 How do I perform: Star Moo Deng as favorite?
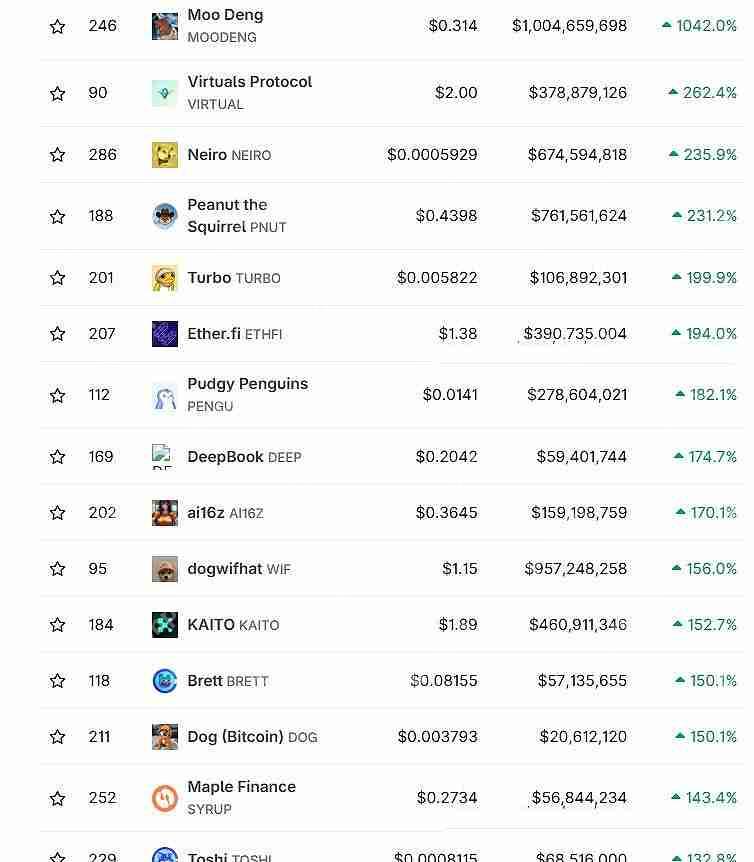point(58,26)
